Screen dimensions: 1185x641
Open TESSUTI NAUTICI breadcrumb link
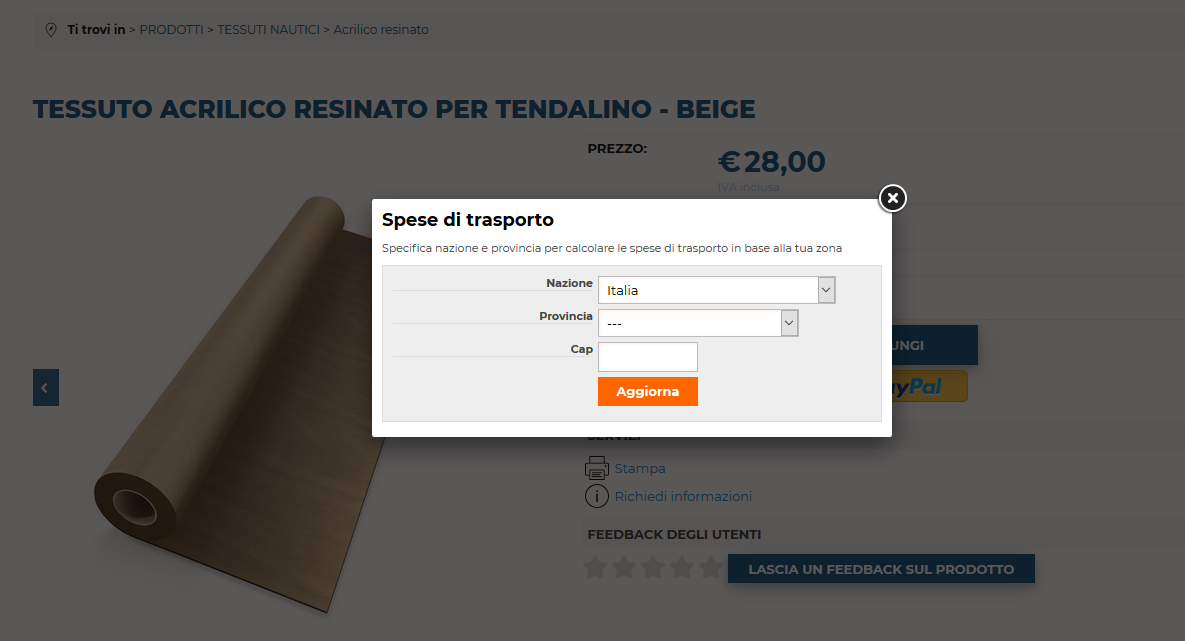[x=268, y=30]
